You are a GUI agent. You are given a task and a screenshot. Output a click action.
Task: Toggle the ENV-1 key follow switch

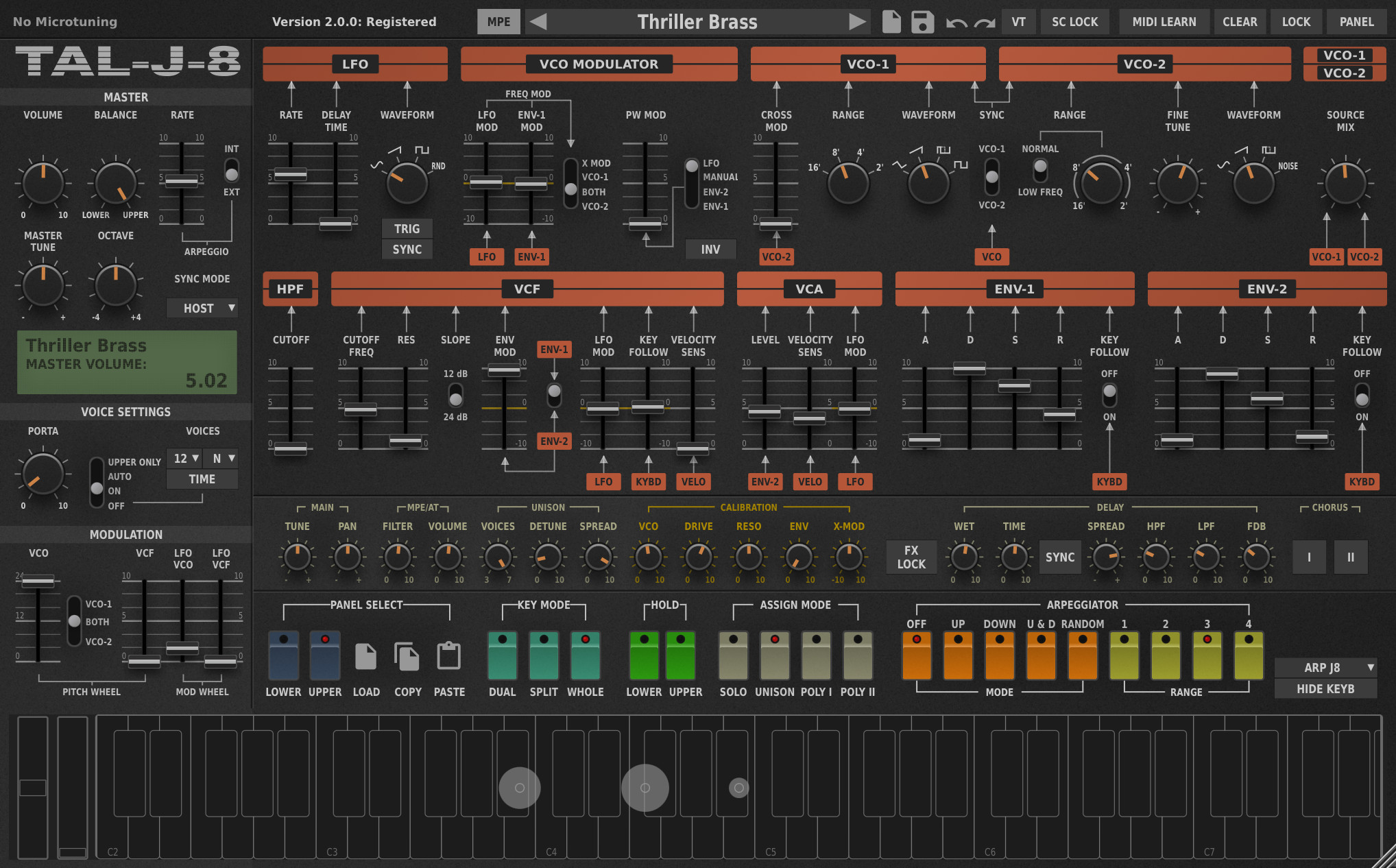point(1109,395)
